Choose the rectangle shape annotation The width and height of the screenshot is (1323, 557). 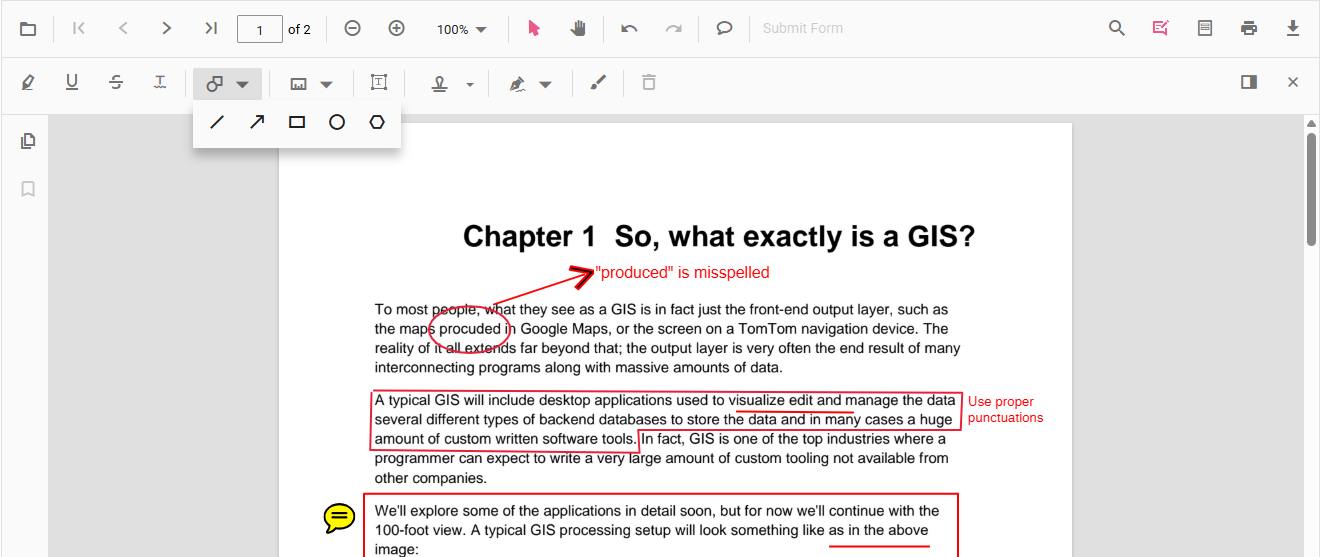pyautogui.click(x=297, y=122)
